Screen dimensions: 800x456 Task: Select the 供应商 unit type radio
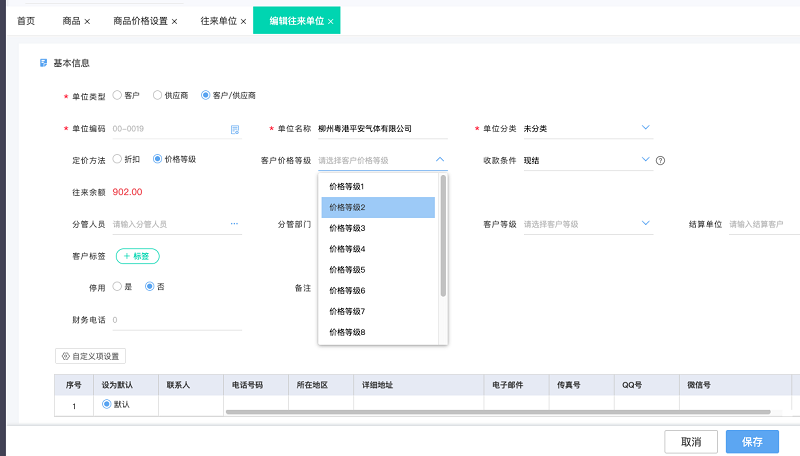coord(158,95)
